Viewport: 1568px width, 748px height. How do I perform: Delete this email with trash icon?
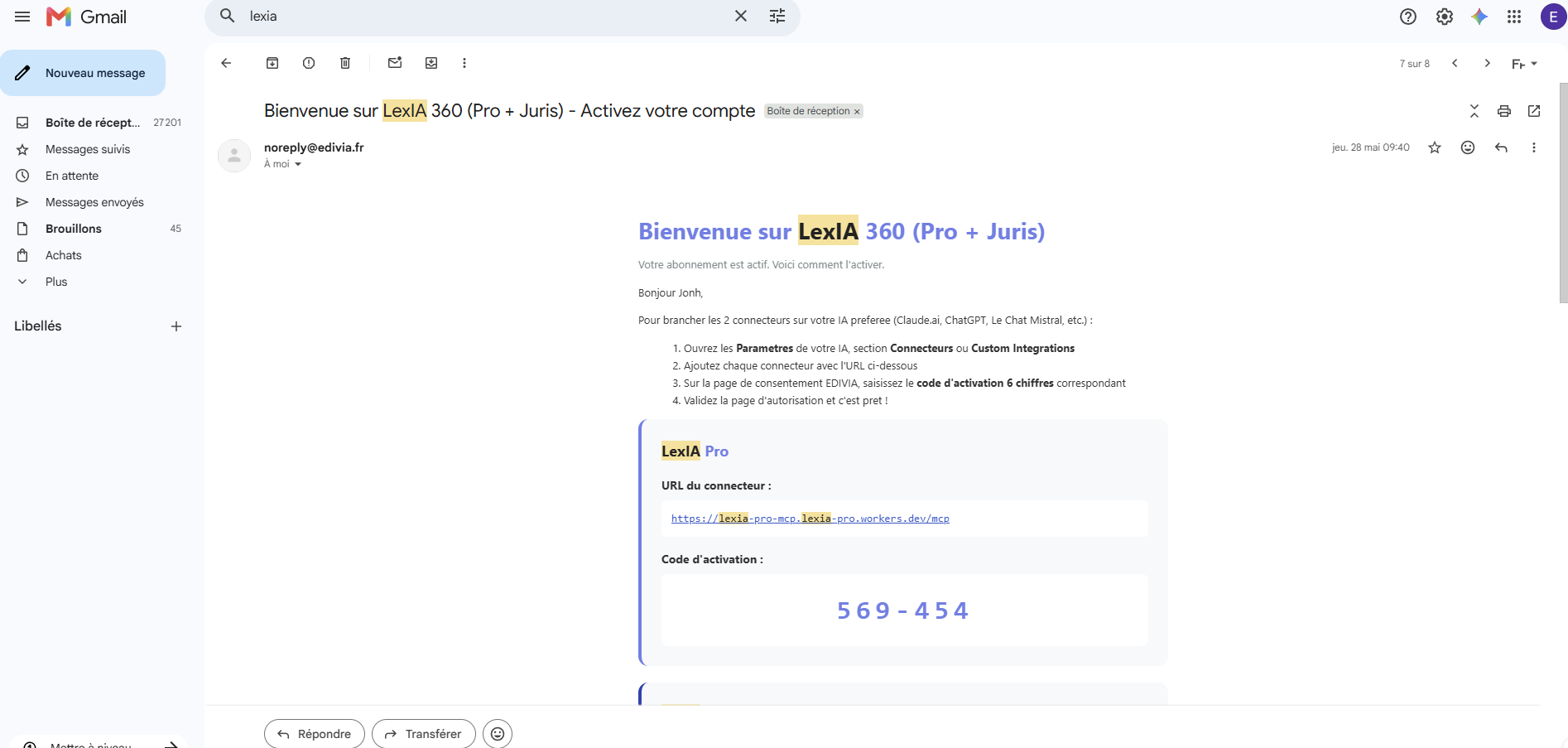click(x=345, y=63)
